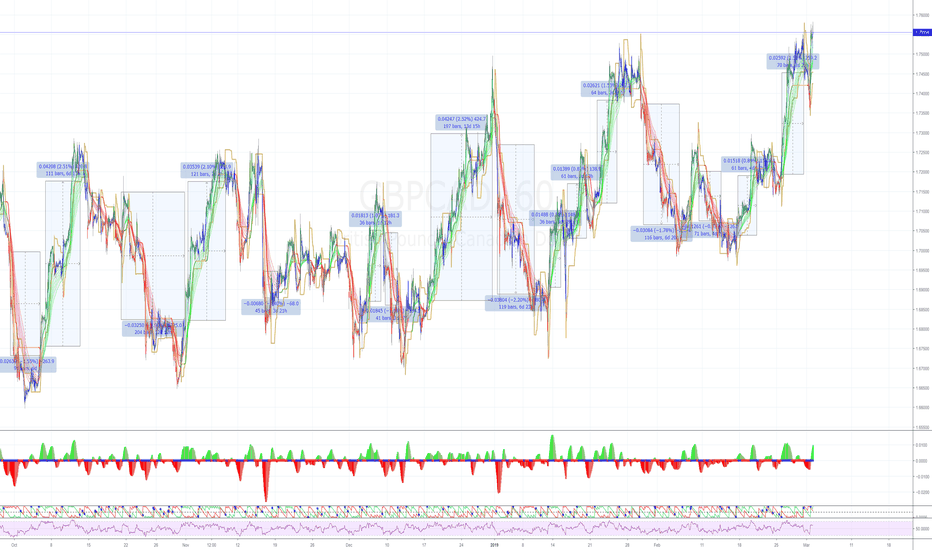This screenshot has width=932, height=550.
Task: Select the 0.03539 (2.10%) 121 bars measurement label
Action: tap(206, 171)
